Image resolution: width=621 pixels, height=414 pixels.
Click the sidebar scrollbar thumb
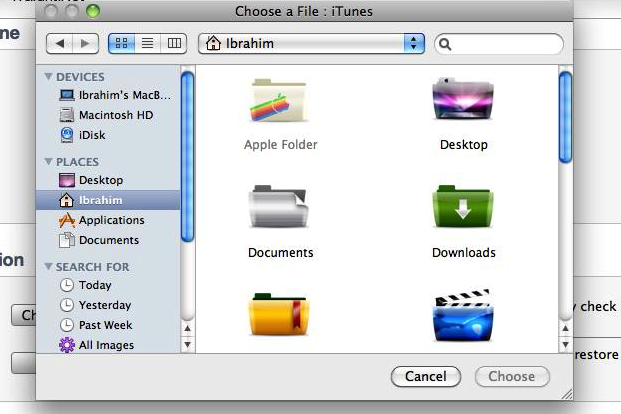click(x=187, y=156)
